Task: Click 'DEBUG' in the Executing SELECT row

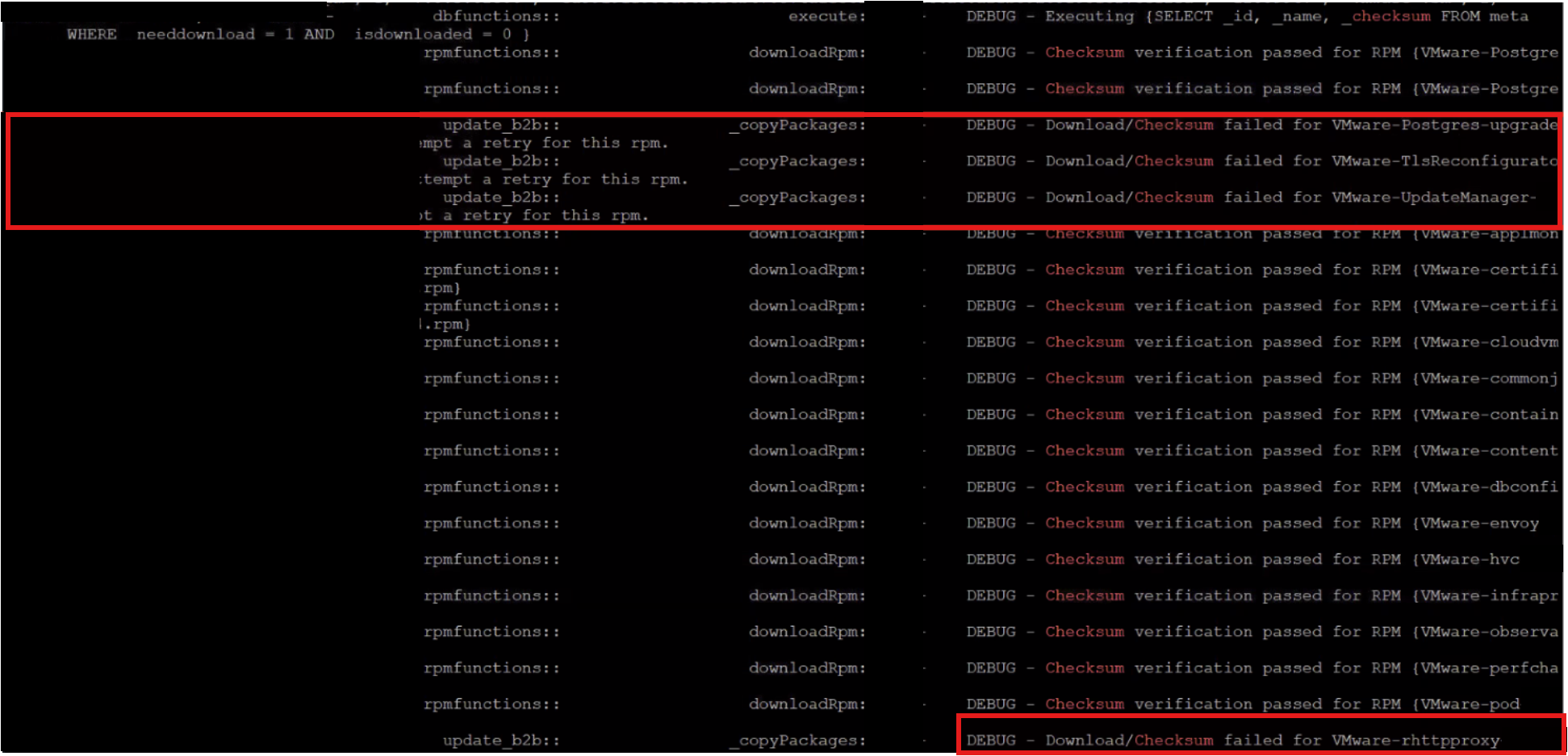Action: coord(991,16)
